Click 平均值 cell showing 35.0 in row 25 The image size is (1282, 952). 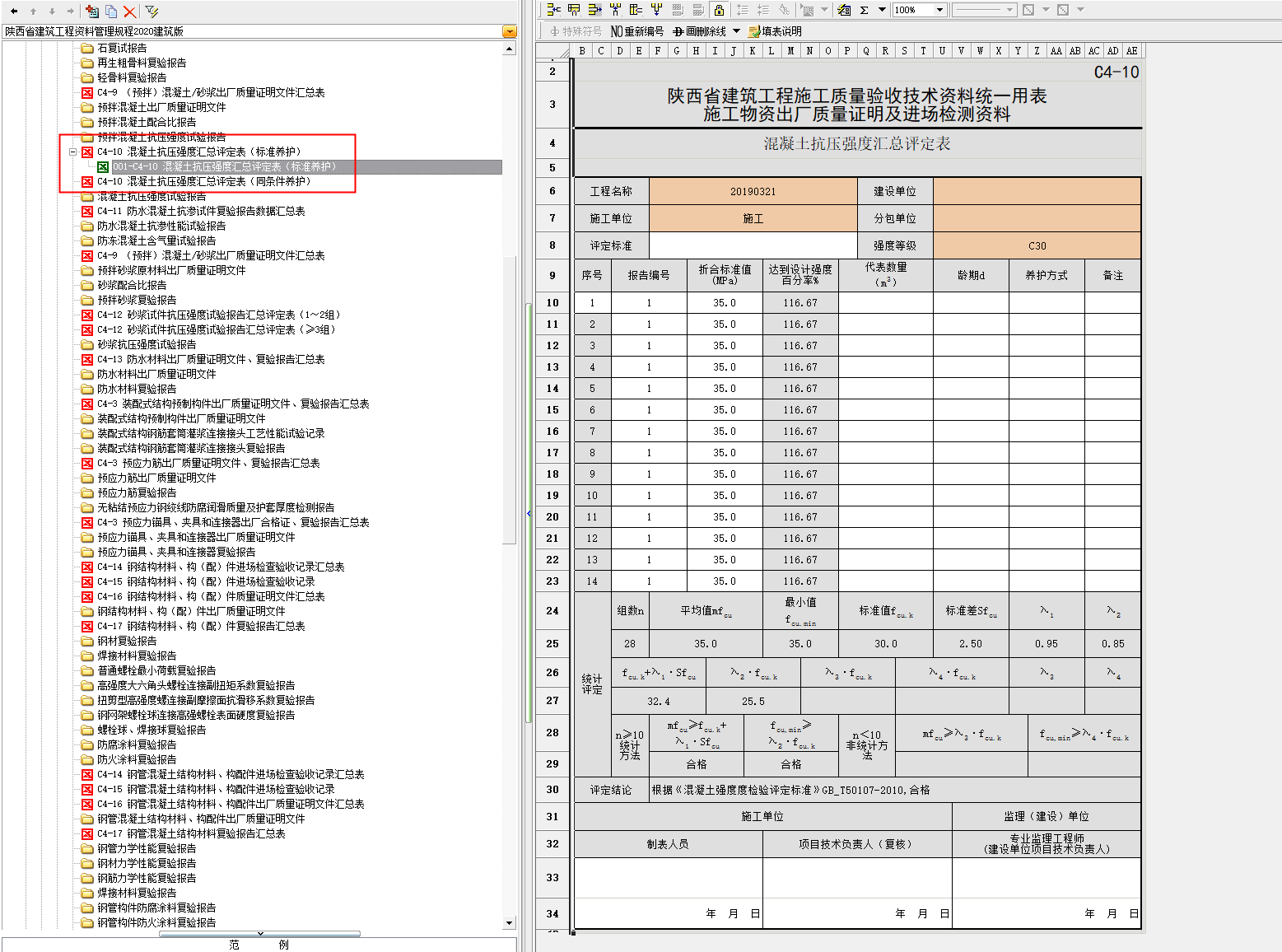coord(706,644)
